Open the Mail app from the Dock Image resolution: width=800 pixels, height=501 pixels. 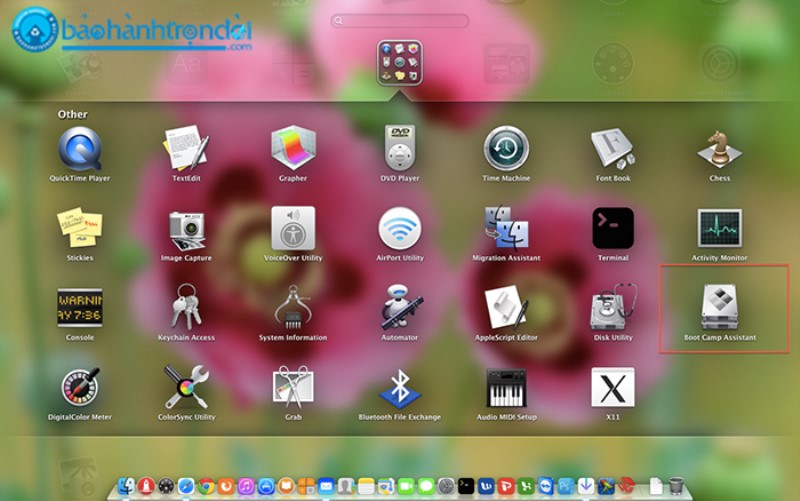pos(326,486)
